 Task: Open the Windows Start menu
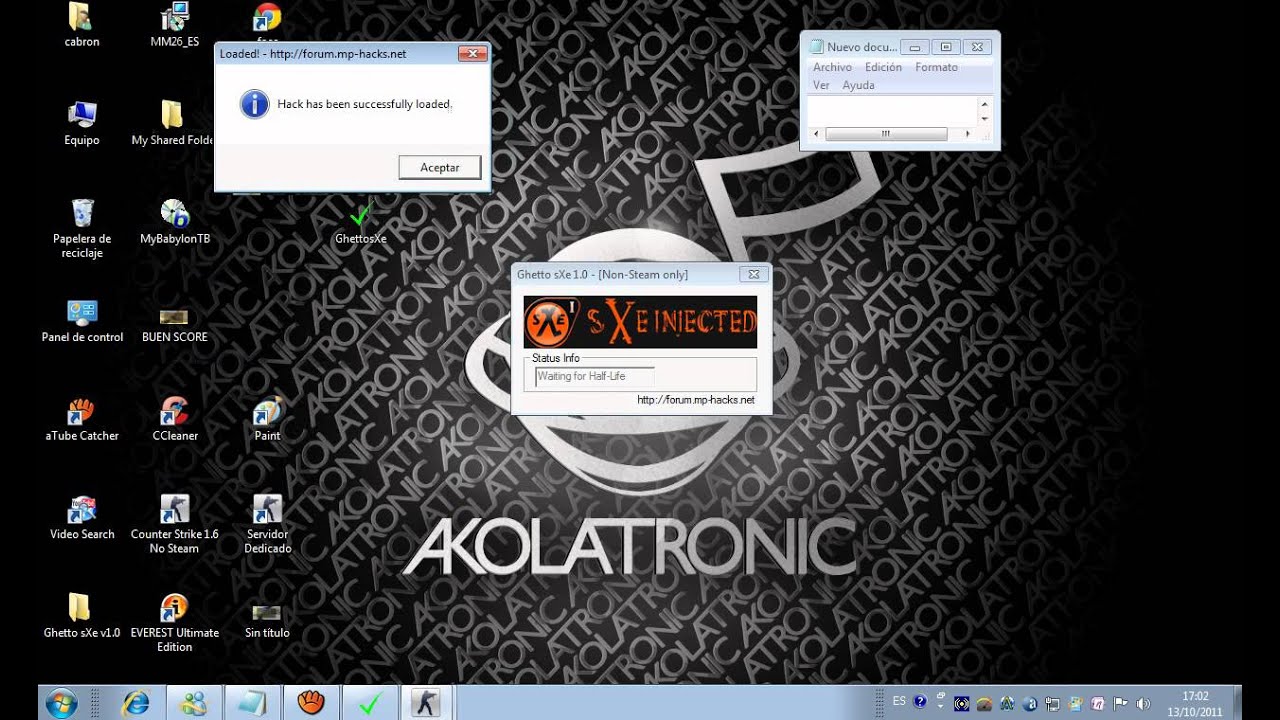pos(62,703)
